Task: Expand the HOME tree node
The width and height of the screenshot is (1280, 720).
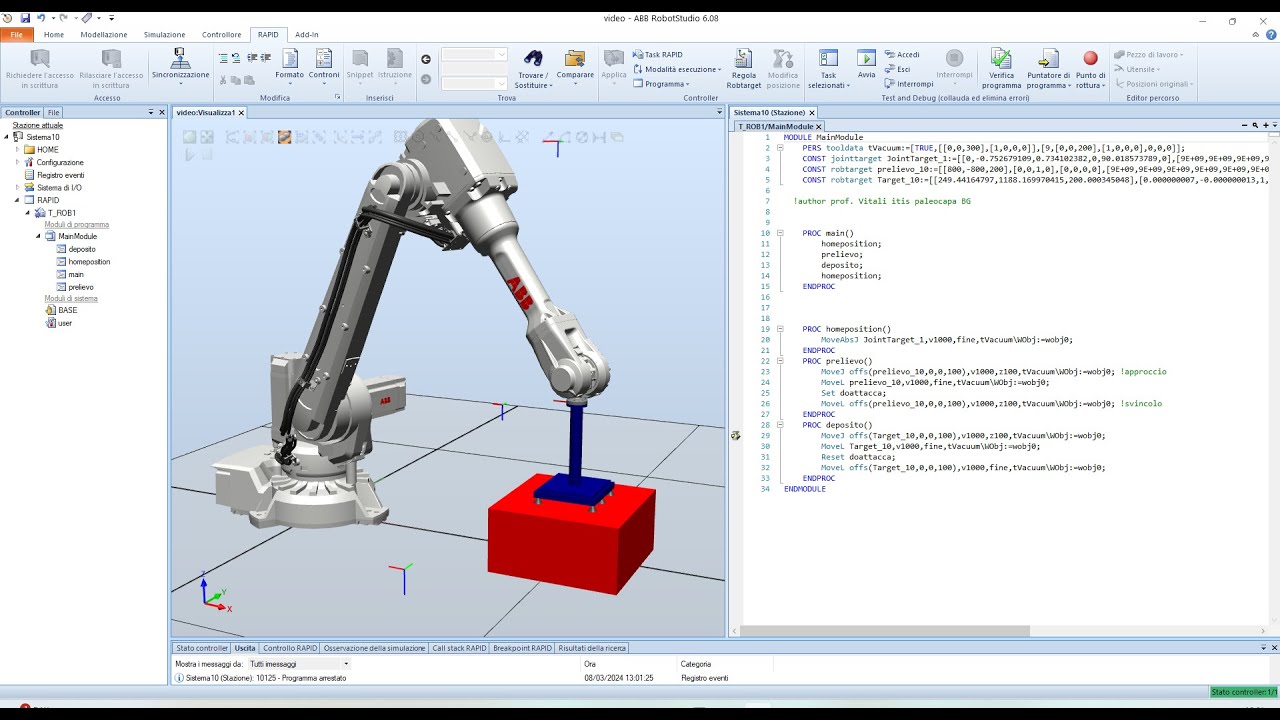Action: point(17,150)
